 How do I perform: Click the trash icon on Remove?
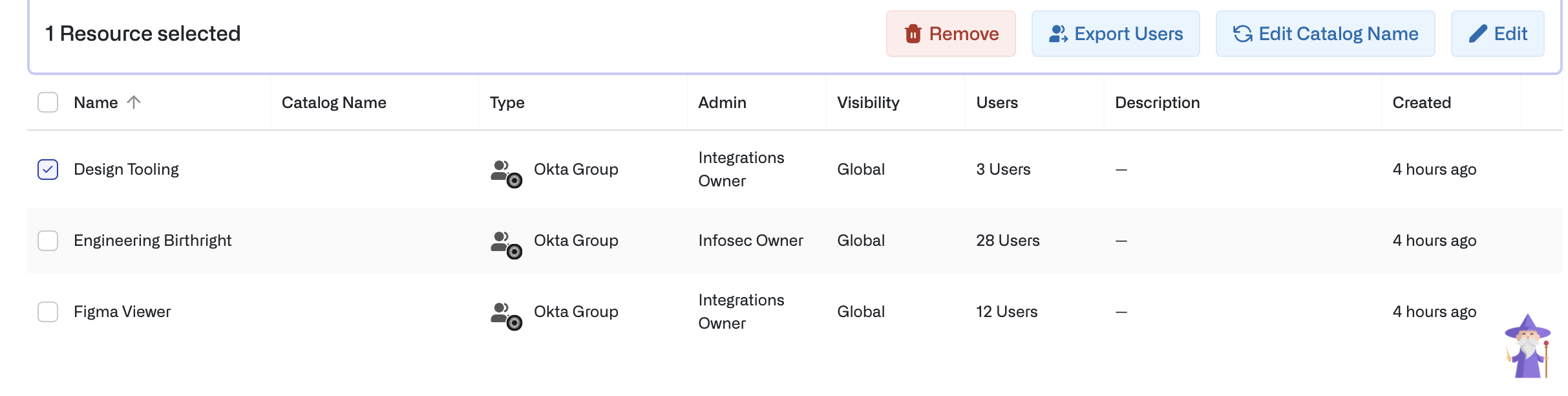913,34
